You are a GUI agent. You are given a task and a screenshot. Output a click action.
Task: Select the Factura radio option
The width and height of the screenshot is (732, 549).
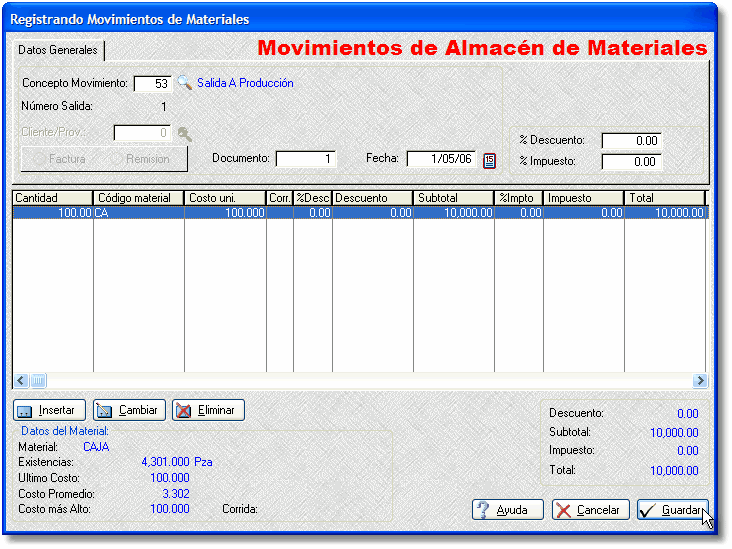(x=61, y=158)
